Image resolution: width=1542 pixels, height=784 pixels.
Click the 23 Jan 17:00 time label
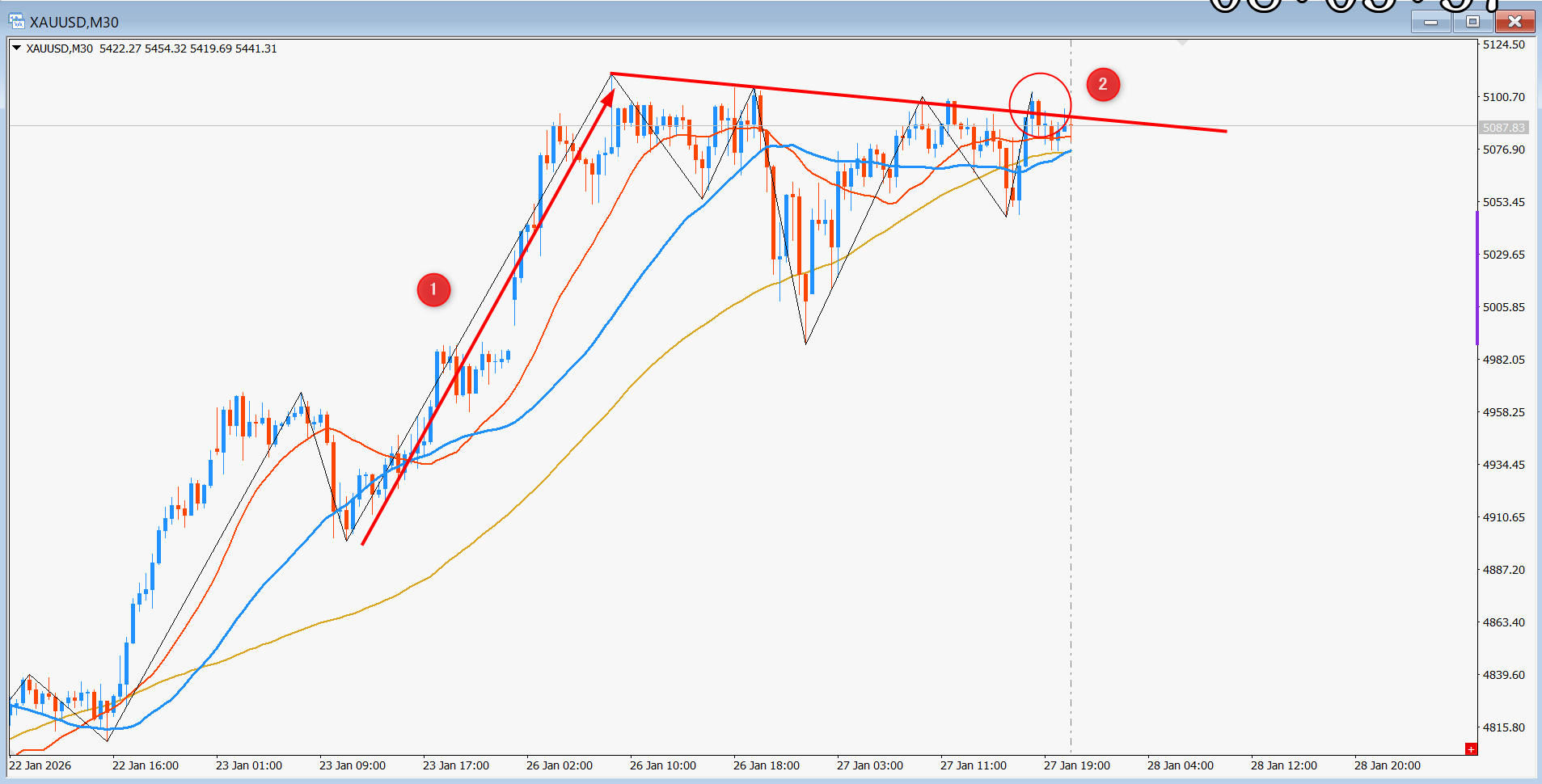tap(456, 765)
